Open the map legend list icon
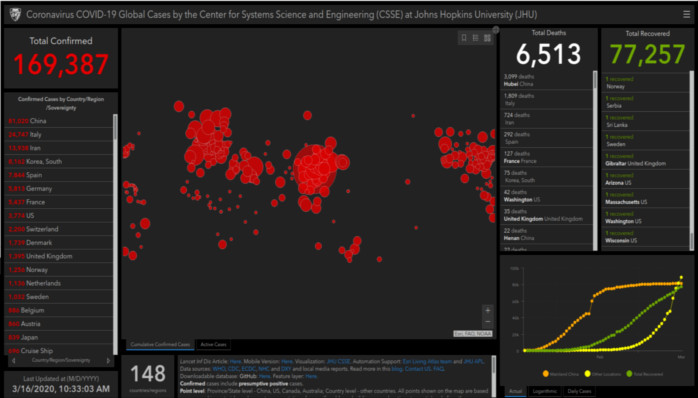 (x=475, y=38)
